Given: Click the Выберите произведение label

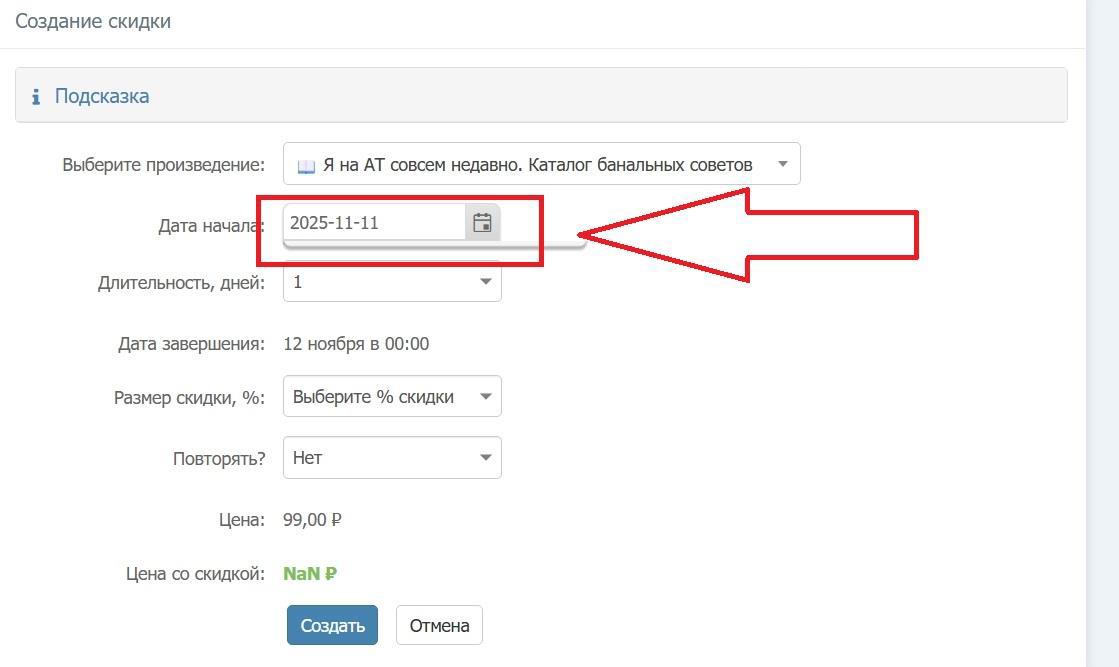Looking at the screenshot, I should 163,165.
